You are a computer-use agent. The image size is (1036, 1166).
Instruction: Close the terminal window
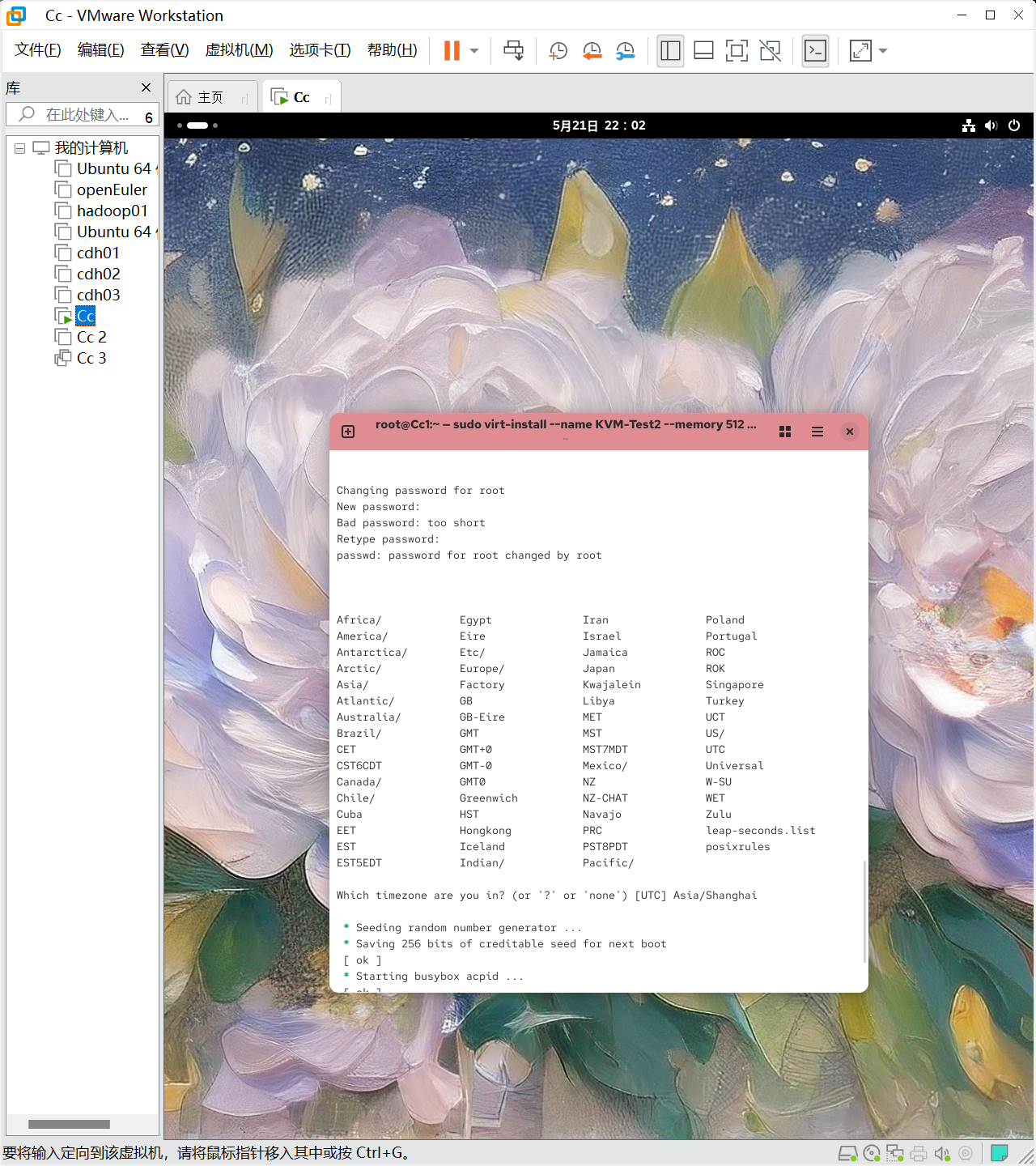[x=850, y=432]
